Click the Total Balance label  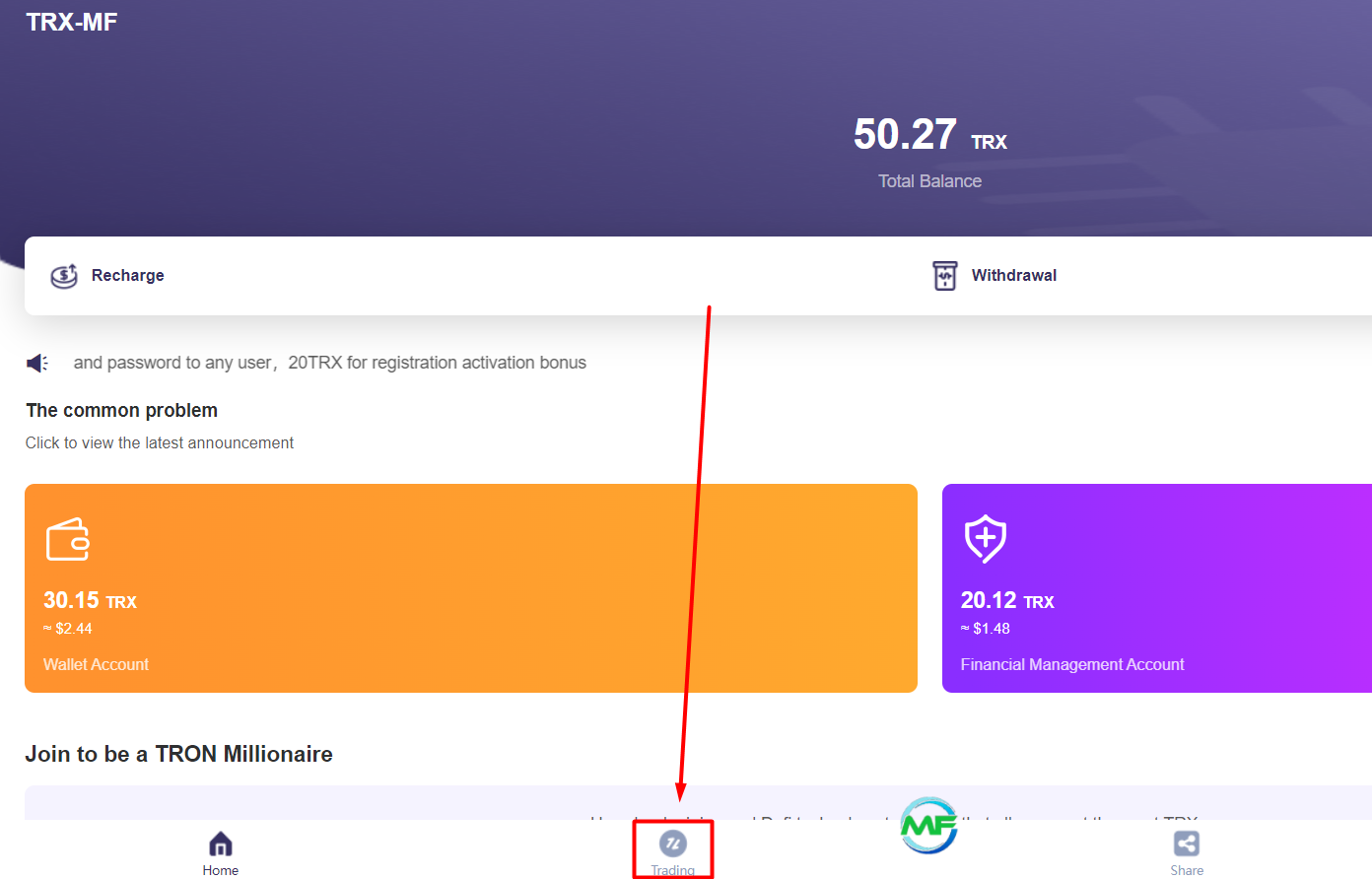tap(929, 181)
